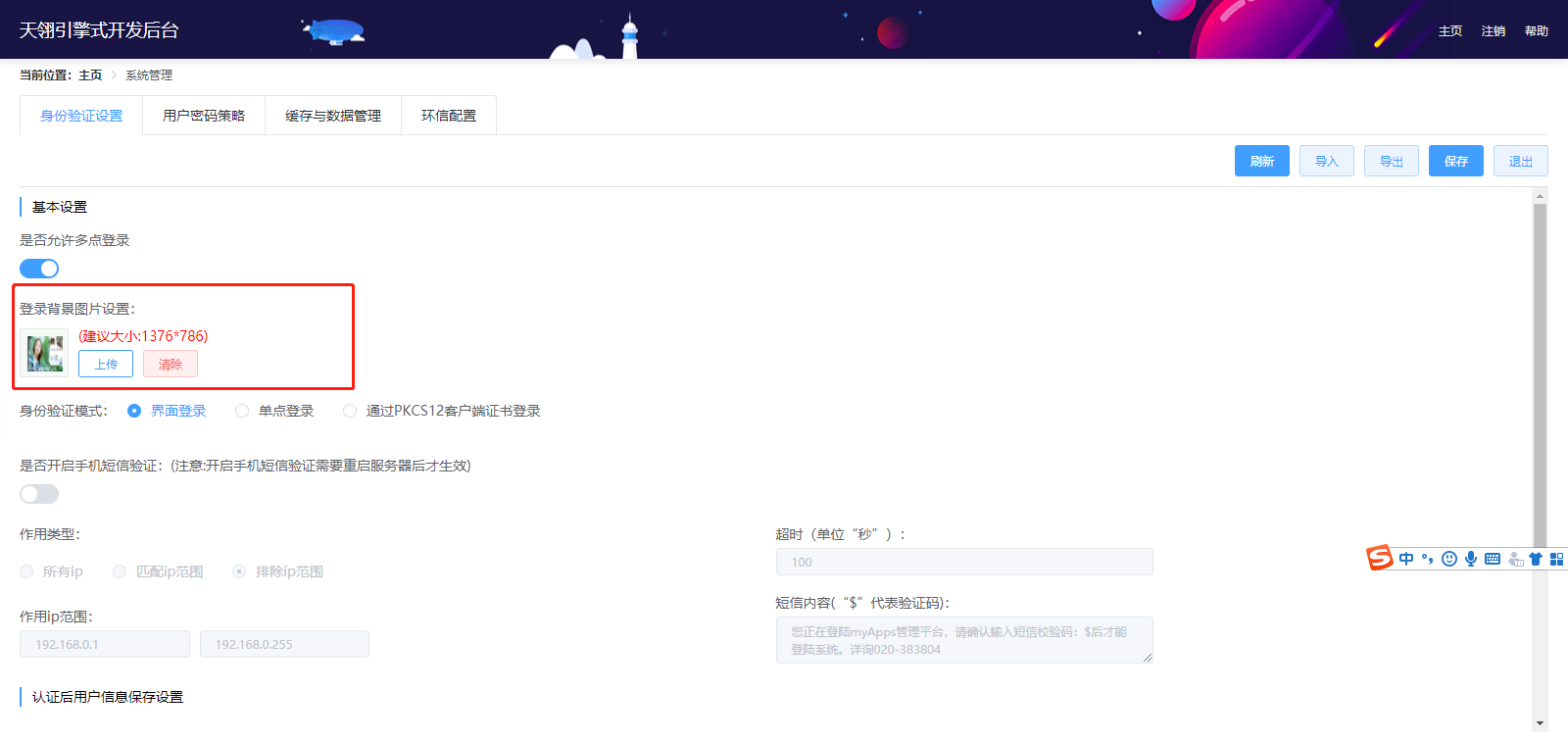Screen dimensions: 1568x742
Task: Disable the 是否允许多点登录 switch
Action: point(39,269)
